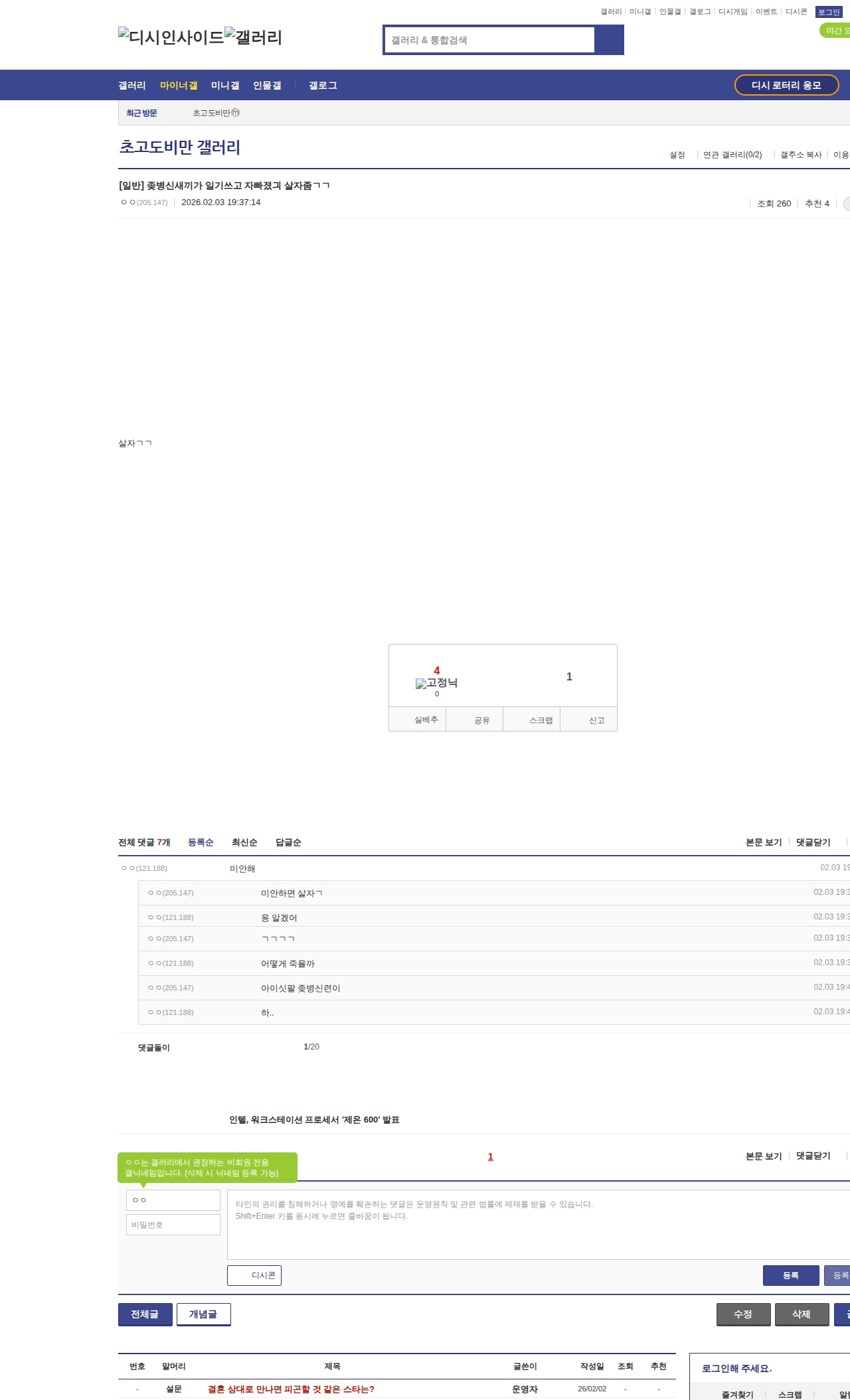
Task: Select 인물갤 in the blue navigation bar
Action: tap(267, 86)
